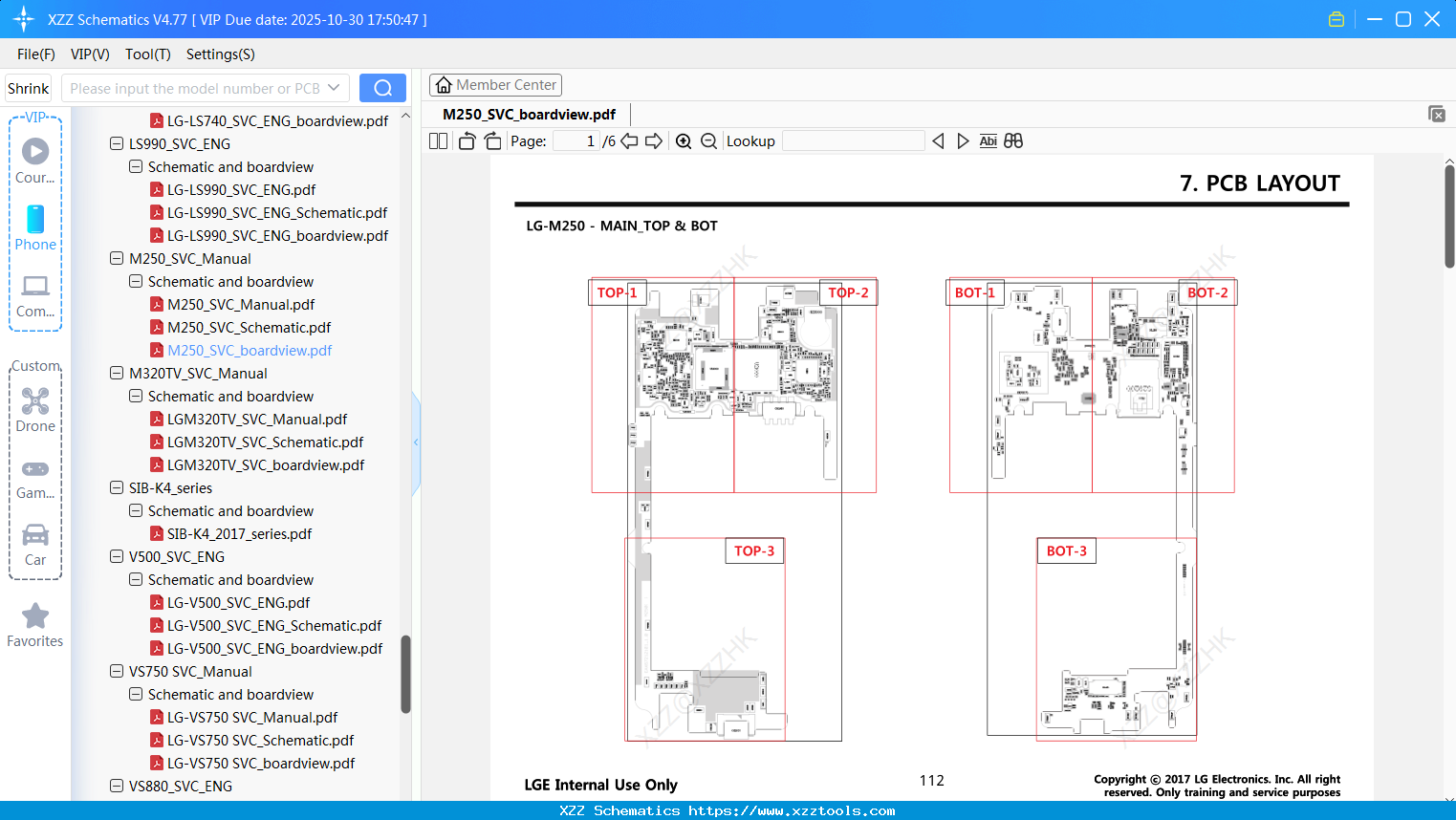Select the zoom in magnifier tool
The height and width of the screenshot is (820, 1456).
coord(684,140)
